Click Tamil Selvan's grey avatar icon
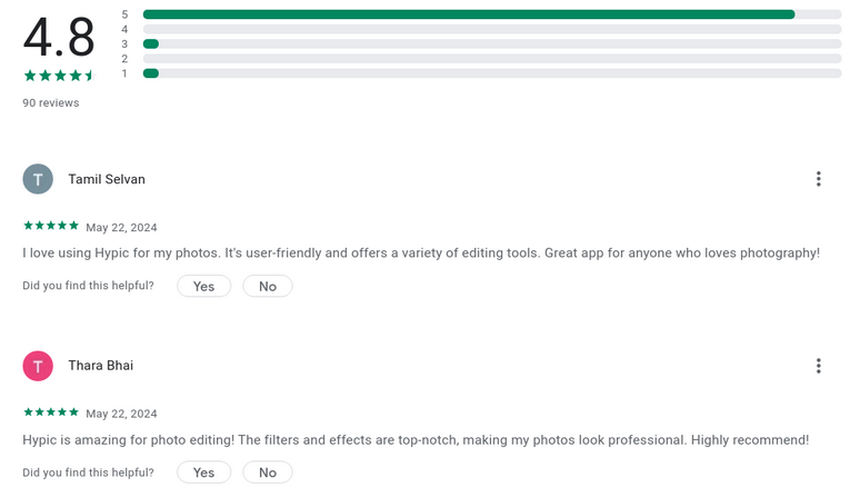850x497 pixels. 38,179
